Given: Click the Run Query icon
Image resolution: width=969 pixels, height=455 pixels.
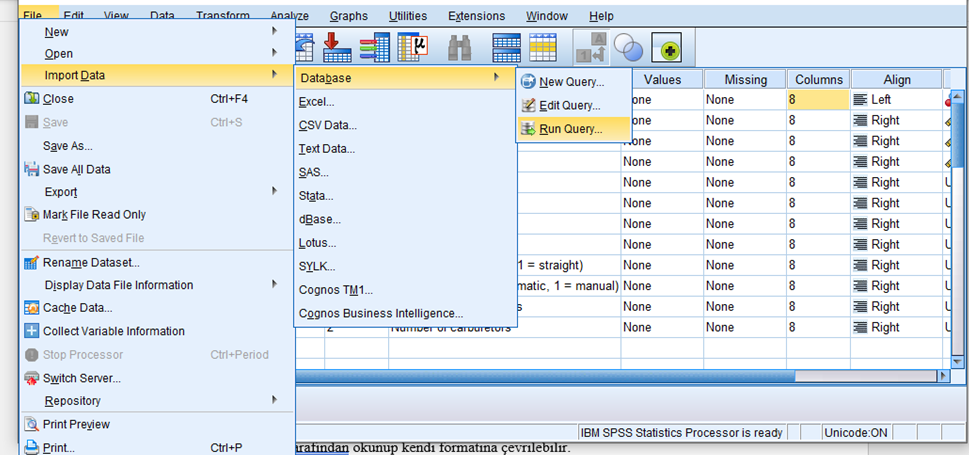Looking at the screenshot, I should [x=529, y=129].
